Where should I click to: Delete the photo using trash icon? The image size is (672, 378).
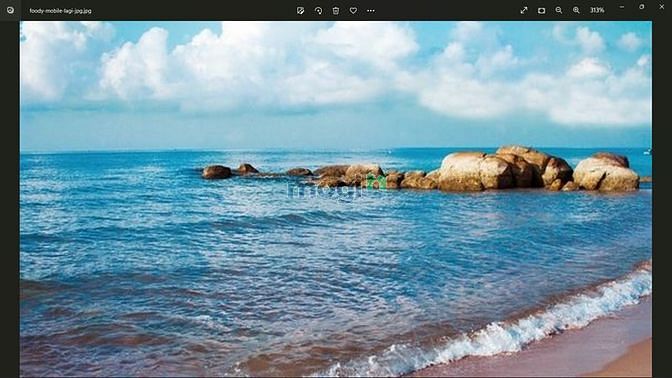pos(336,10)
